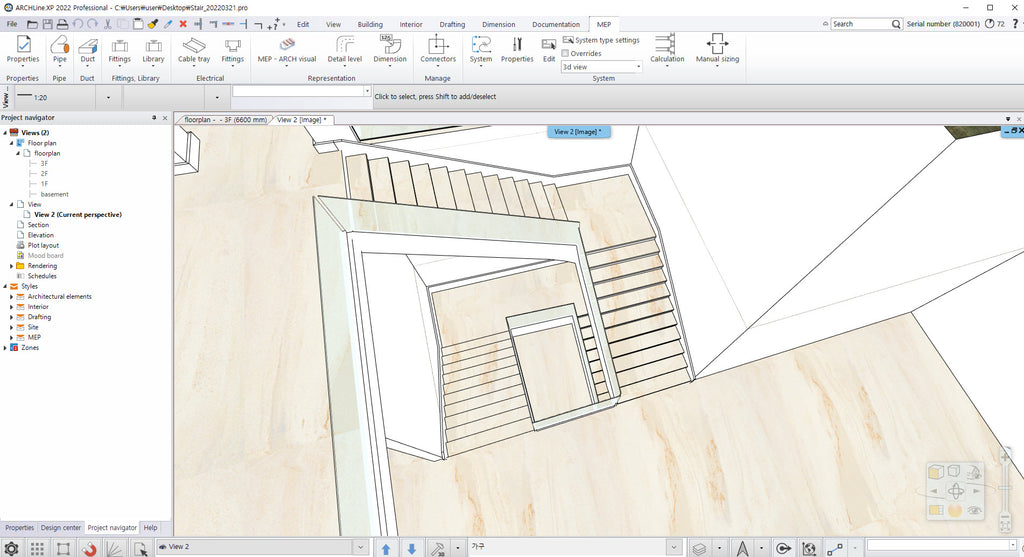Pin the Project navigator panel
This screenshot has width=1024, height=557.
click(x=154, y=118)
